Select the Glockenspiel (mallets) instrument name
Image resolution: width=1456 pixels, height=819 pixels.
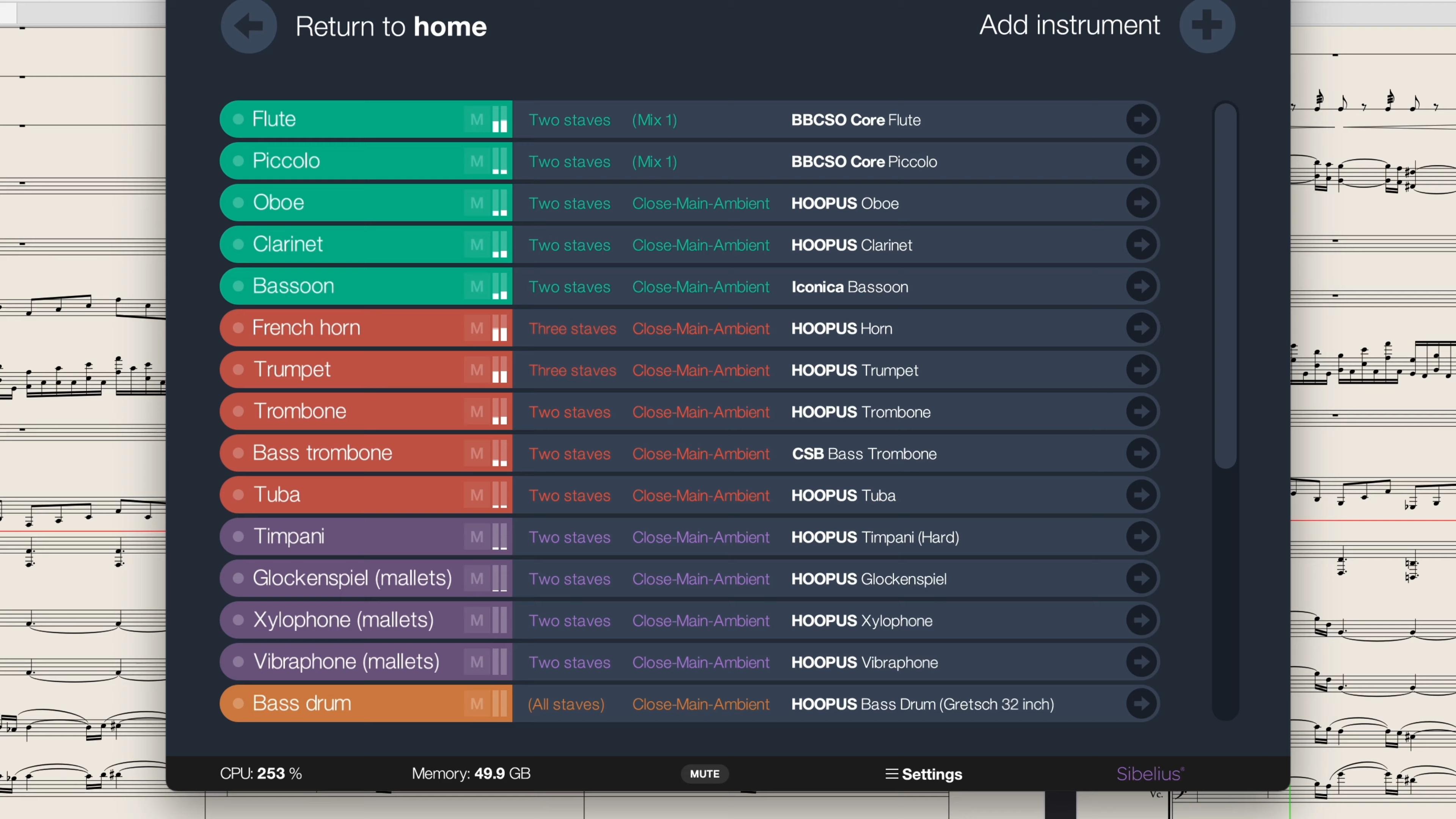[352, 577]
